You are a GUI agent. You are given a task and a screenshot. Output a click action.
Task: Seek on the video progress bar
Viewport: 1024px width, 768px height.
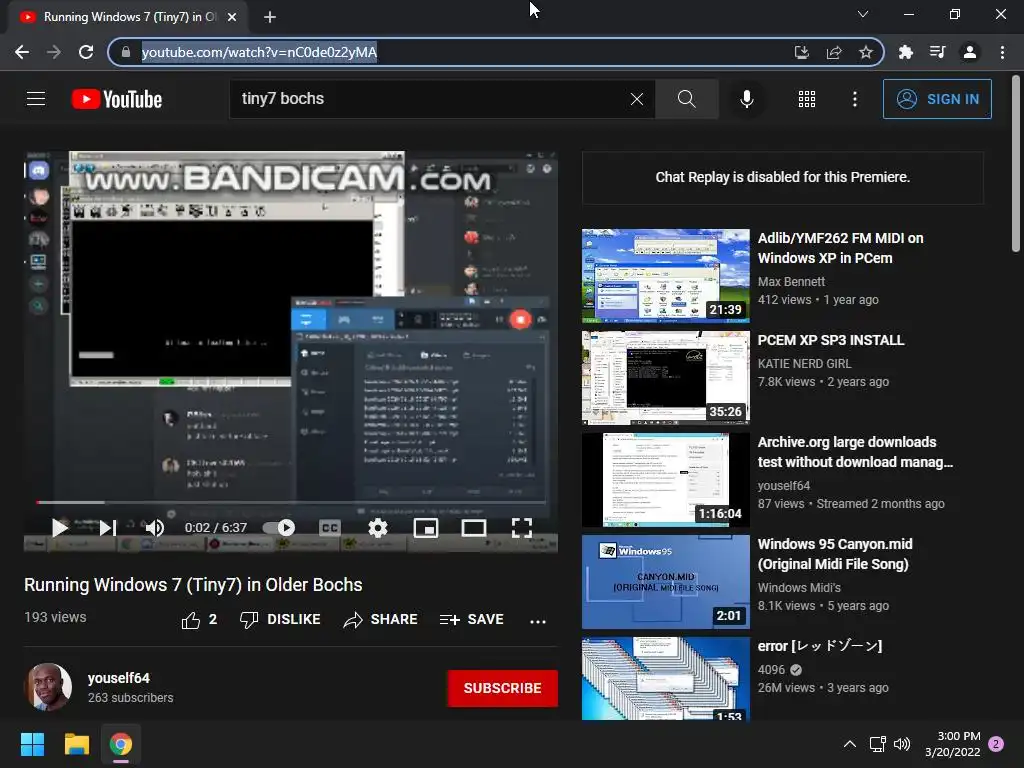click(291, 502)
